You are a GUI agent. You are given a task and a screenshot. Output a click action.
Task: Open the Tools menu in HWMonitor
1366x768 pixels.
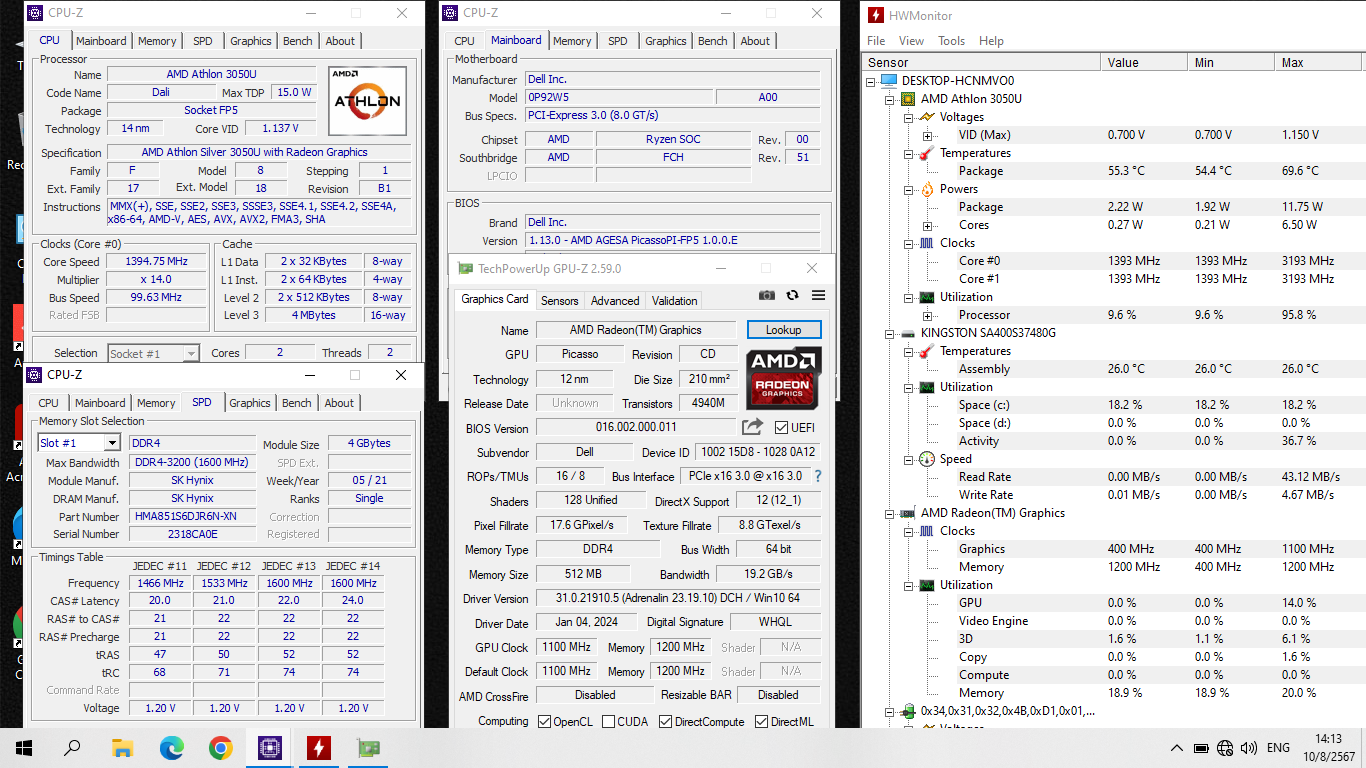(951, 41)
